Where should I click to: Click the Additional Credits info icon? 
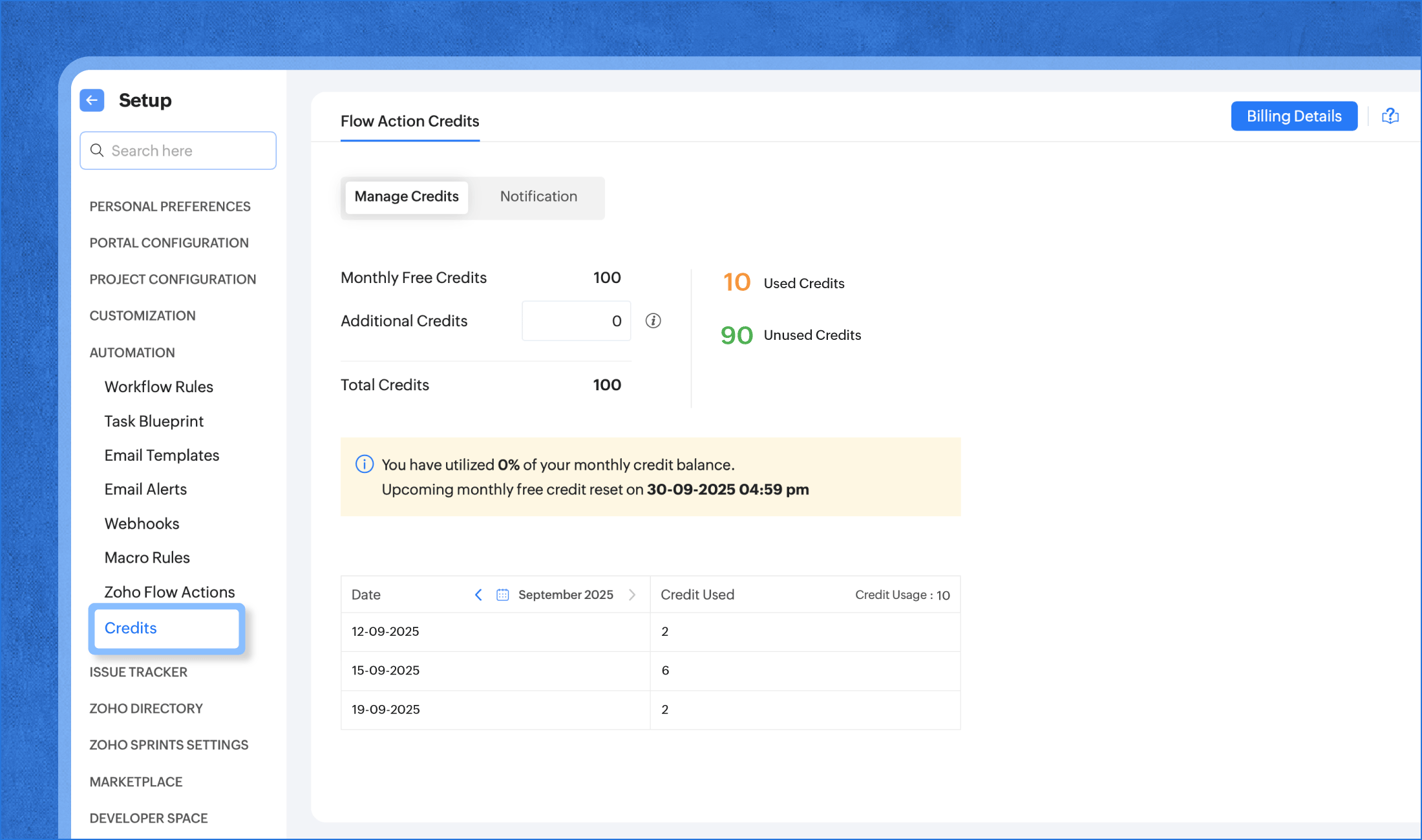pos(653,320)
